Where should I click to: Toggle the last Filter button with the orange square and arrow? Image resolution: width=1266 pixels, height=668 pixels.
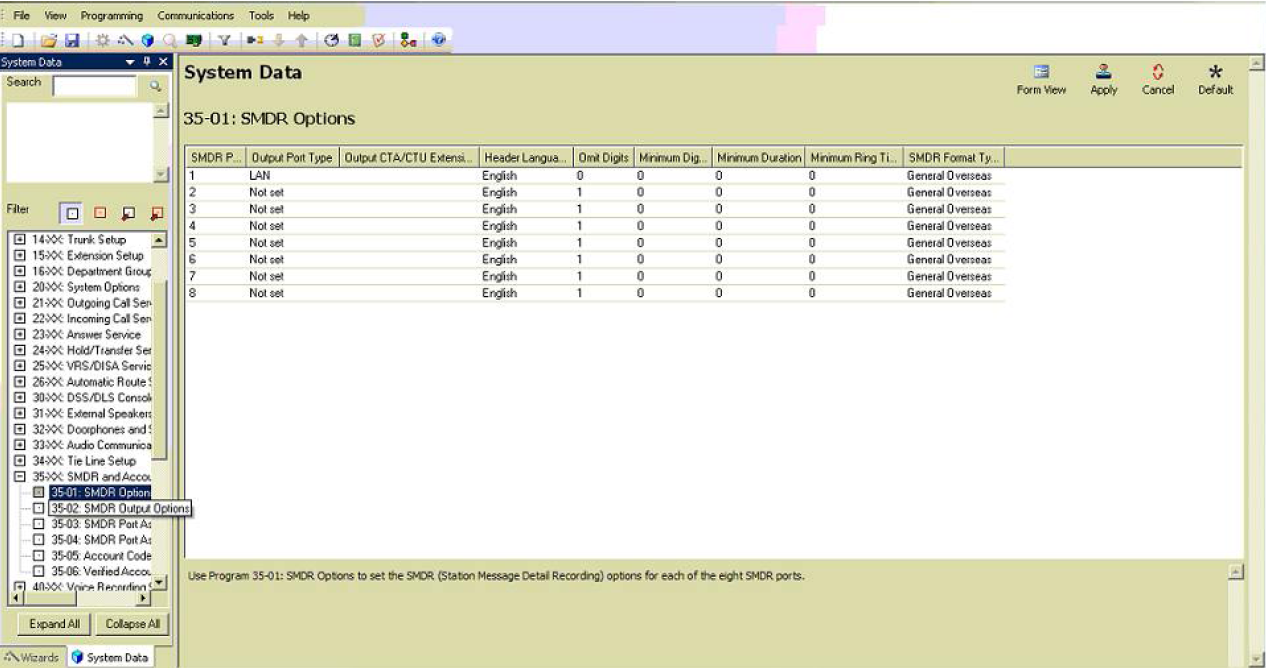tap(156, 213)
